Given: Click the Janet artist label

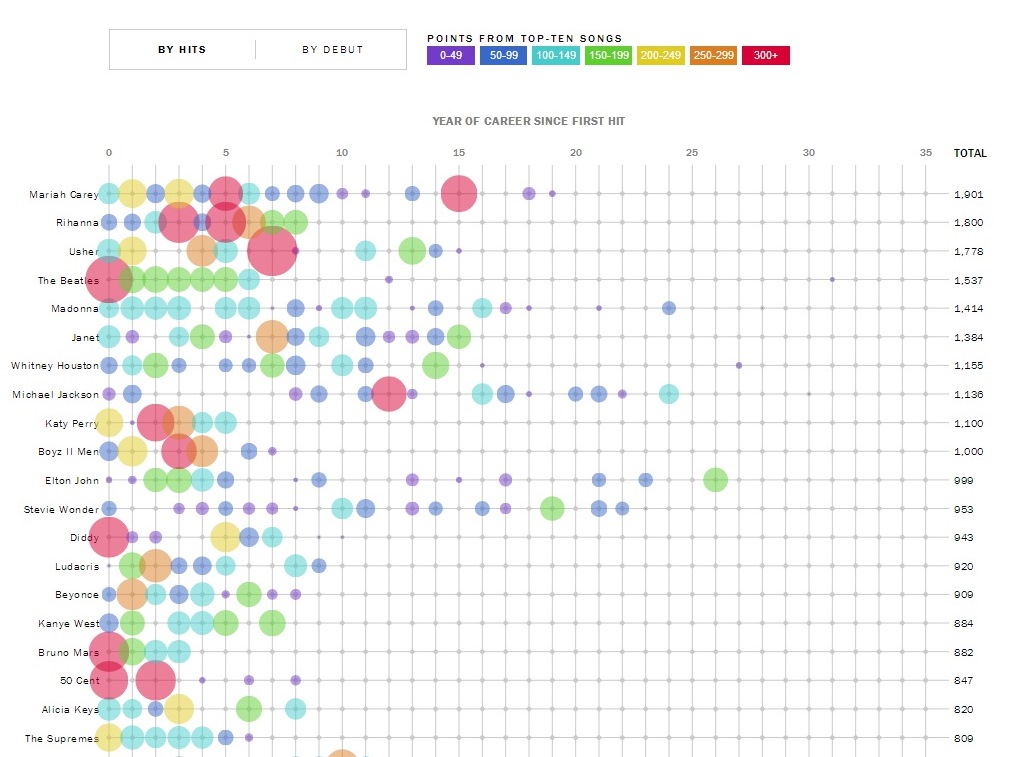Looking at the screenshot, I should tap(85, 337).
